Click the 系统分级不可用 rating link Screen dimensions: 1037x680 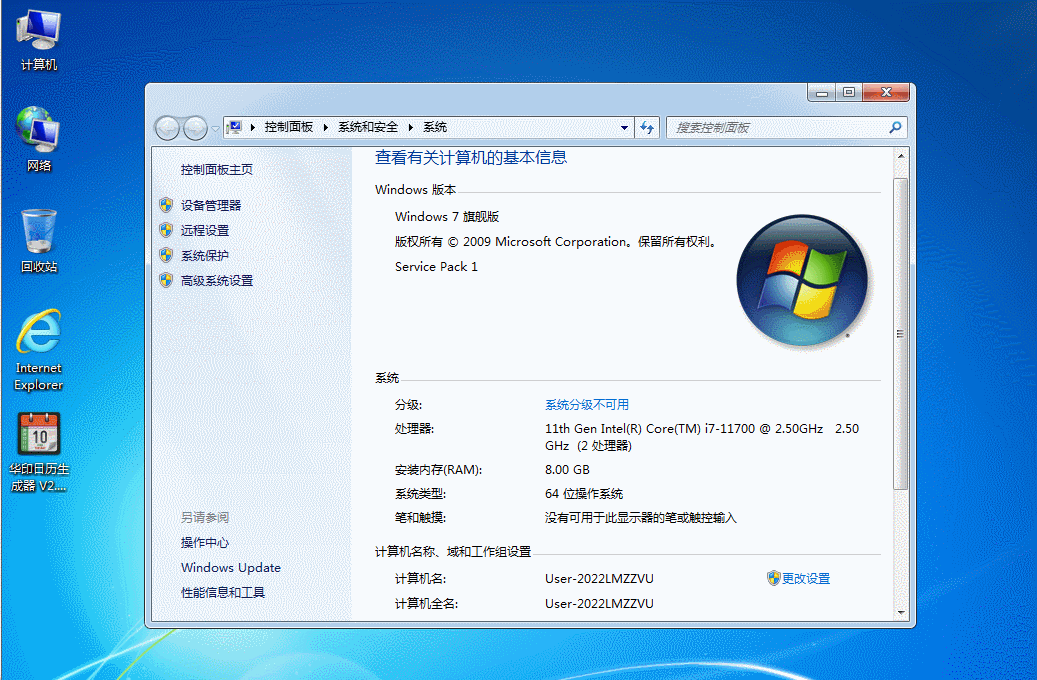[587, 405]
